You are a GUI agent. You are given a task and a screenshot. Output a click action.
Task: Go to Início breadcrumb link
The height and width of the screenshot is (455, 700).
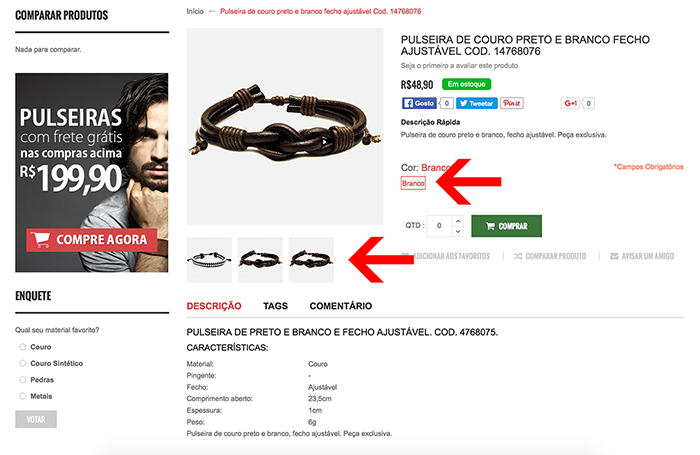click(x=195, y=11)
